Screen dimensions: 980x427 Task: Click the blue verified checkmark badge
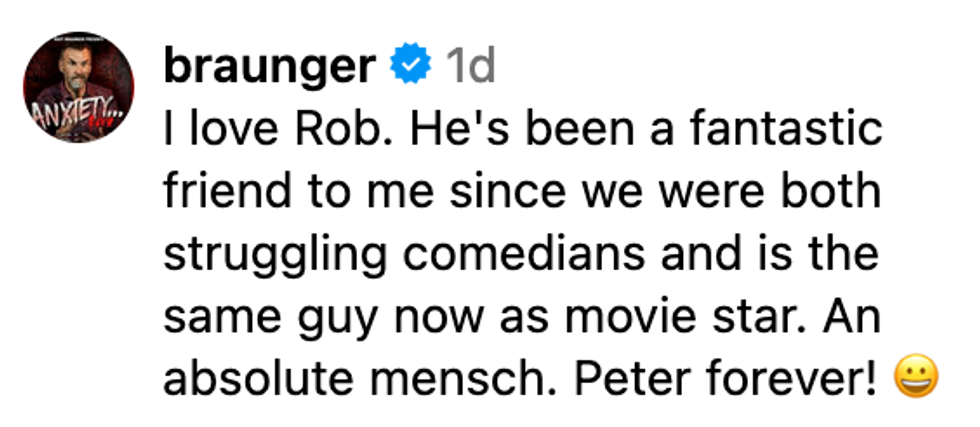click(x=410, y=67)
